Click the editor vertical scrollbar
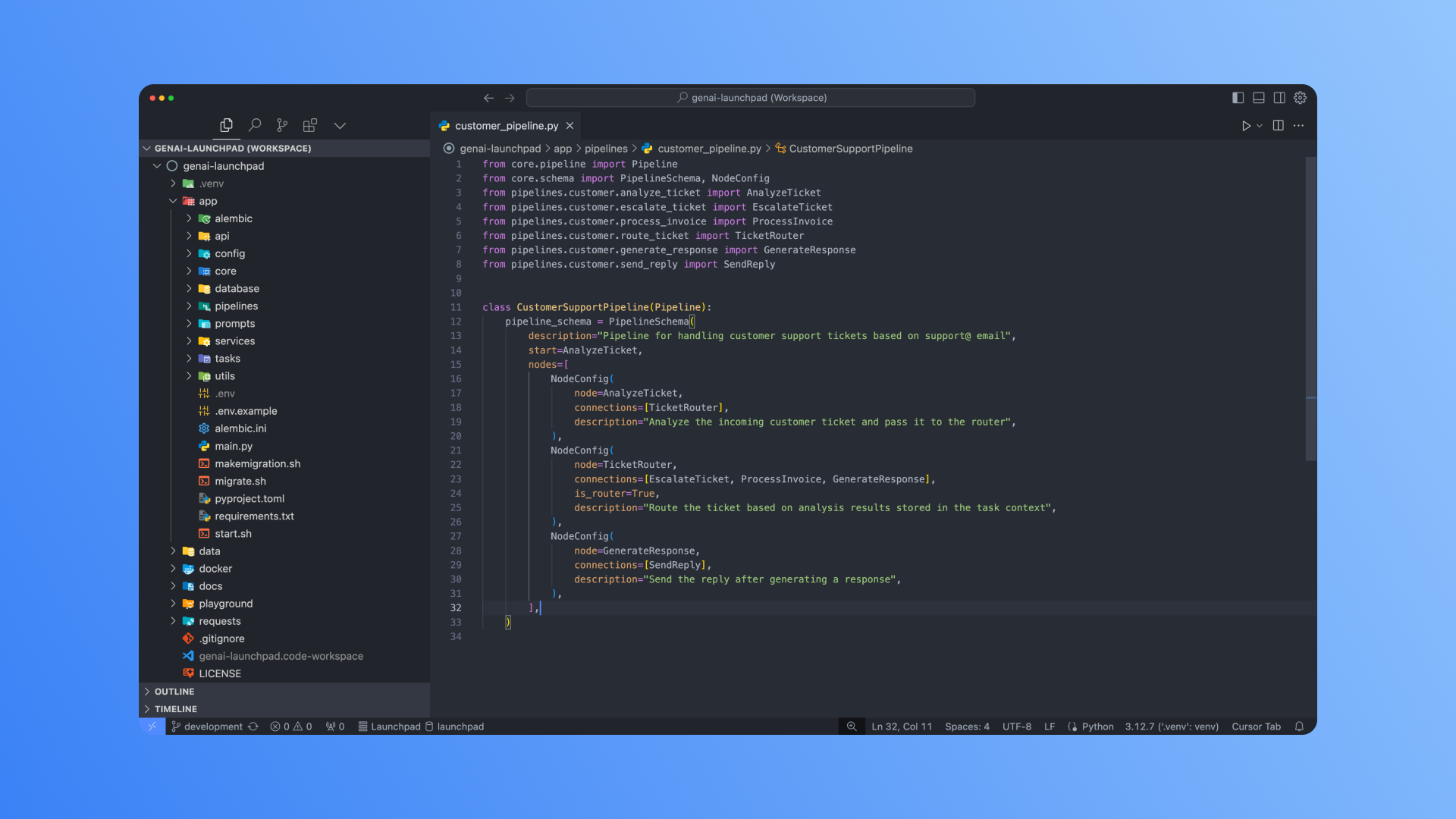Viewport: 1456px width, 819px height. click(x=1310, y=303)
